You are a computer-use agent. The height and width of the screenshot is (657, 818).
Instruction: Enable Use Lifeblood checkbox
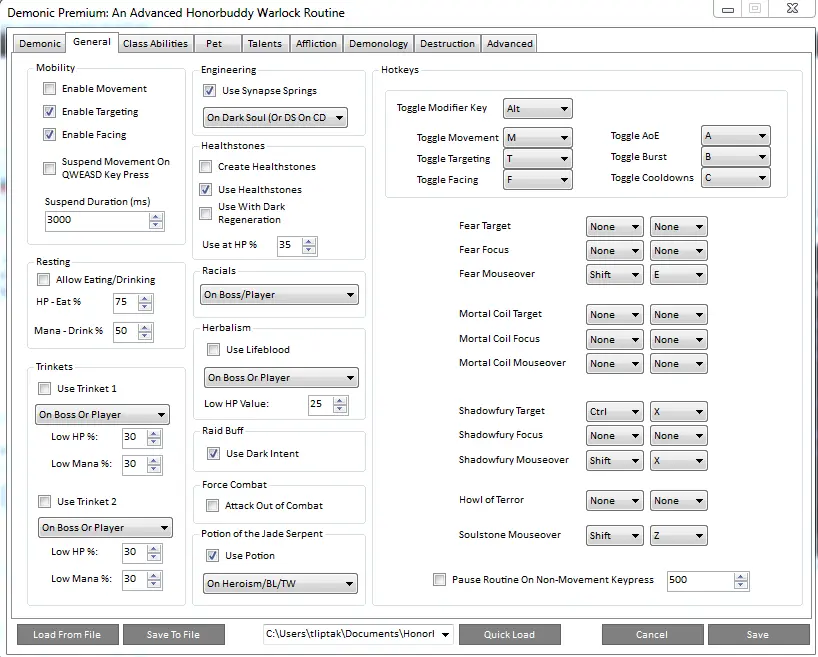tap(213, 350)
